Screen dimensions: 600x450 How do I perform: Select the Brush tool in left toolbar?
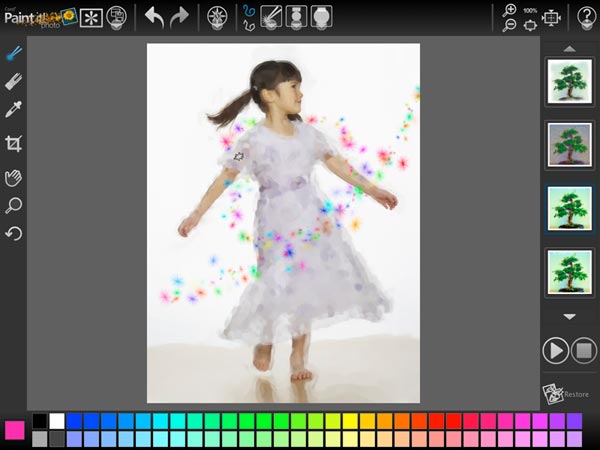click(x=14, y=52)
